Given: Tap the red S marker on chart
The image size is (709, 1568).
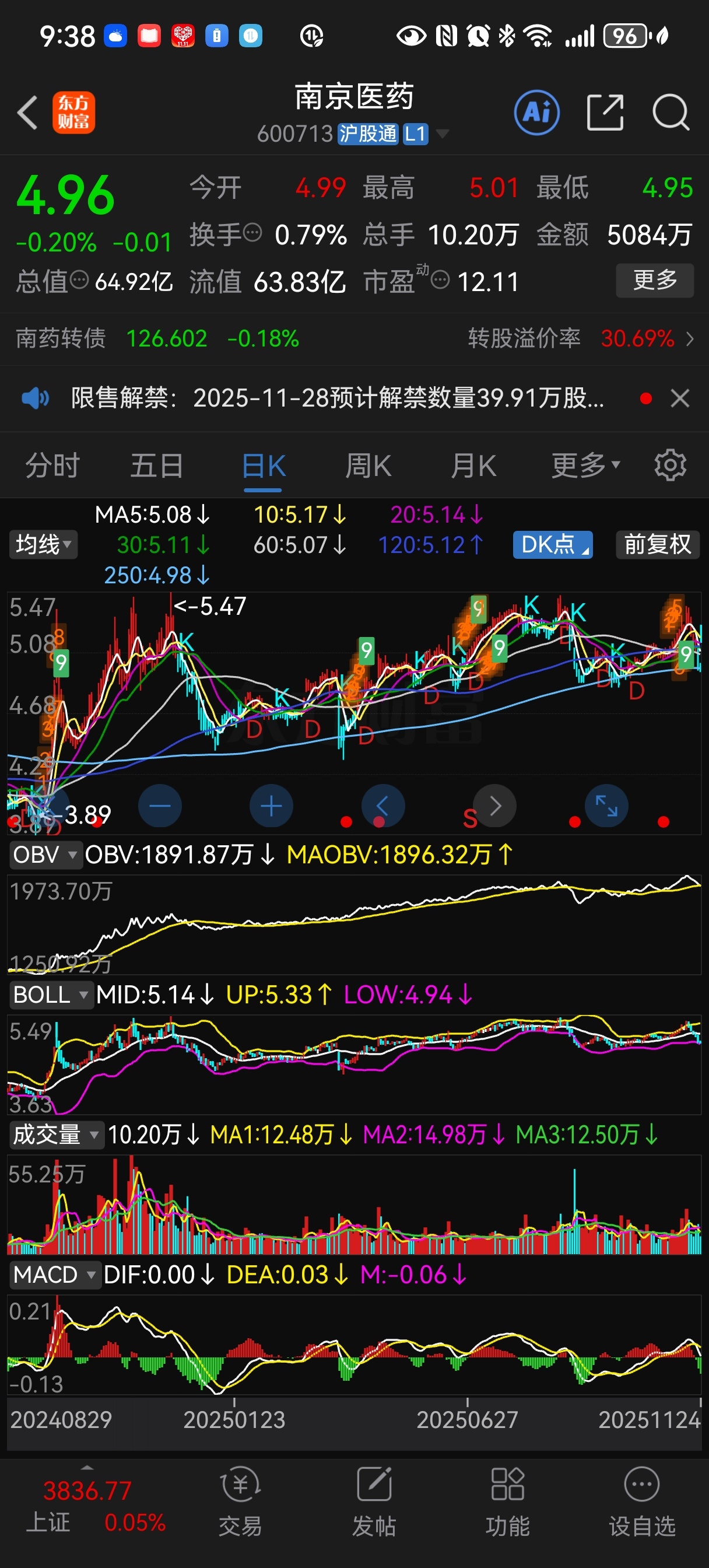Looking at the screenshot, I should pyautogui.click(x=470, y=818).
